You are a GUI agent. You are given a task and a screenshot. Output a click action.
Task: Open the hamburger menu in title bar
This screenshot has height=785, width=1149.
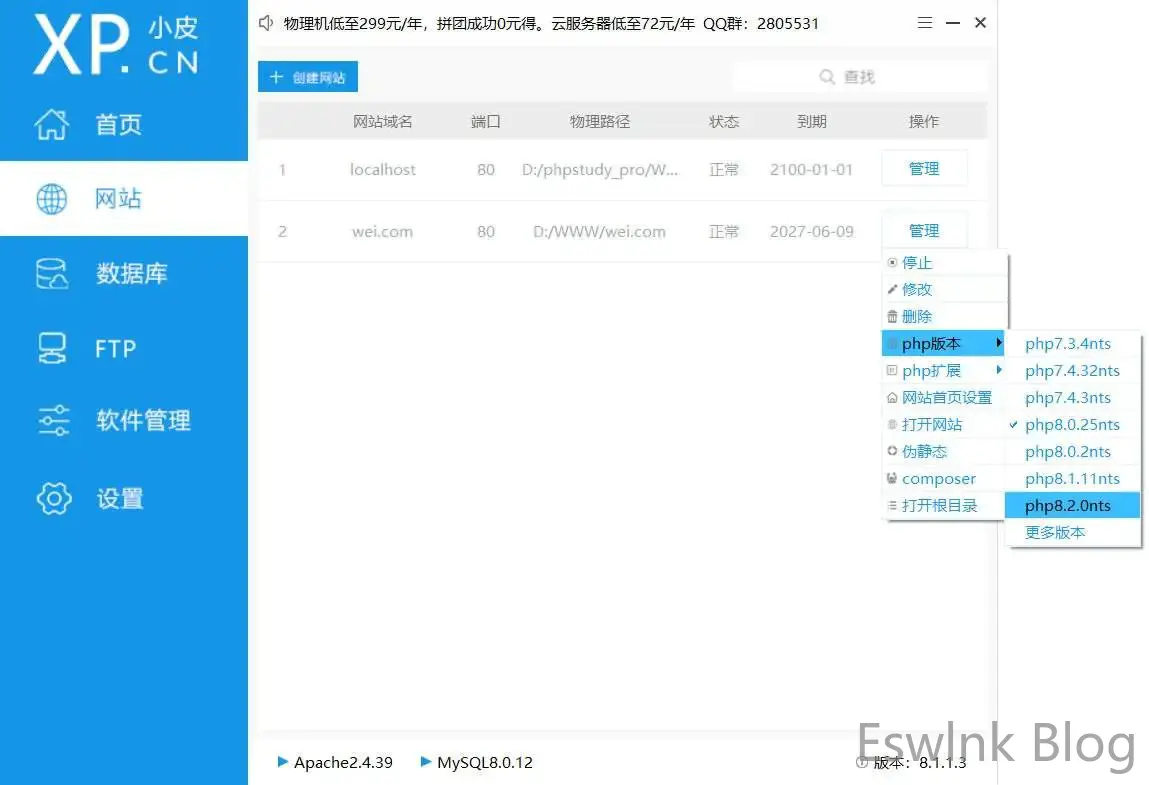[x=925, y=23]
